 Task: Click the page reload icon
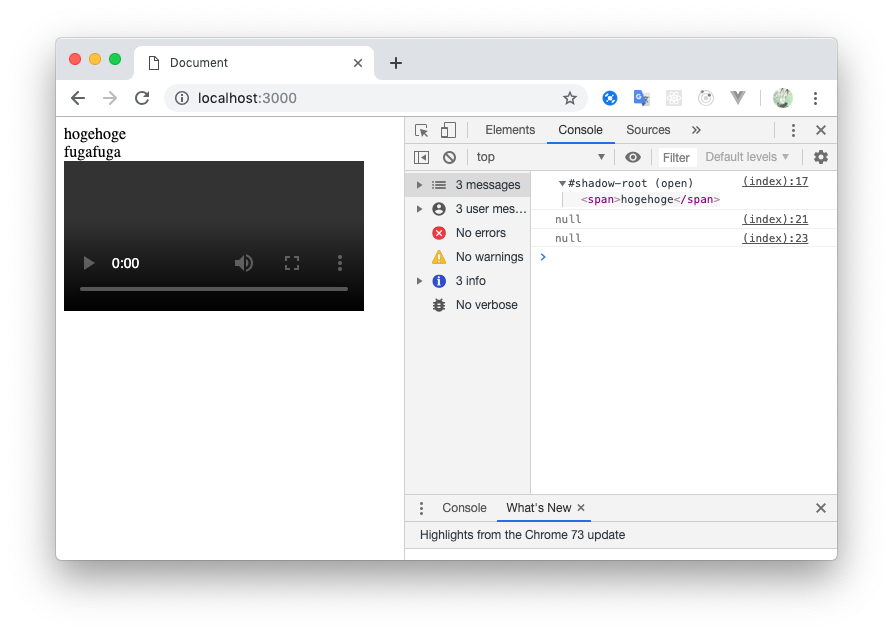(141, 98)
